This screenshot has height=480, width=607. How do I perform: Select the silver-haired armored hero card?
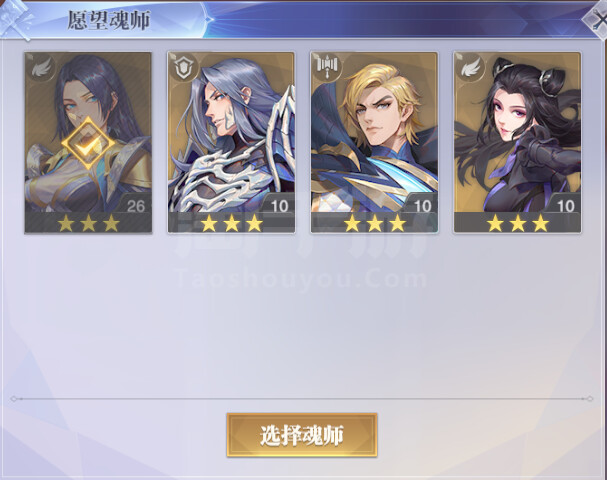(231, 142)
